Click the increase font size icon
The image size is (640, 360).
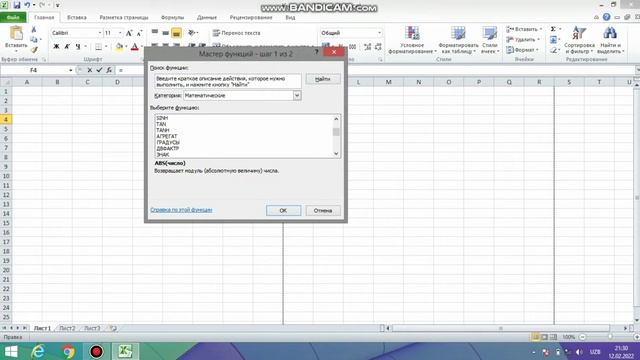pos(129,33)
